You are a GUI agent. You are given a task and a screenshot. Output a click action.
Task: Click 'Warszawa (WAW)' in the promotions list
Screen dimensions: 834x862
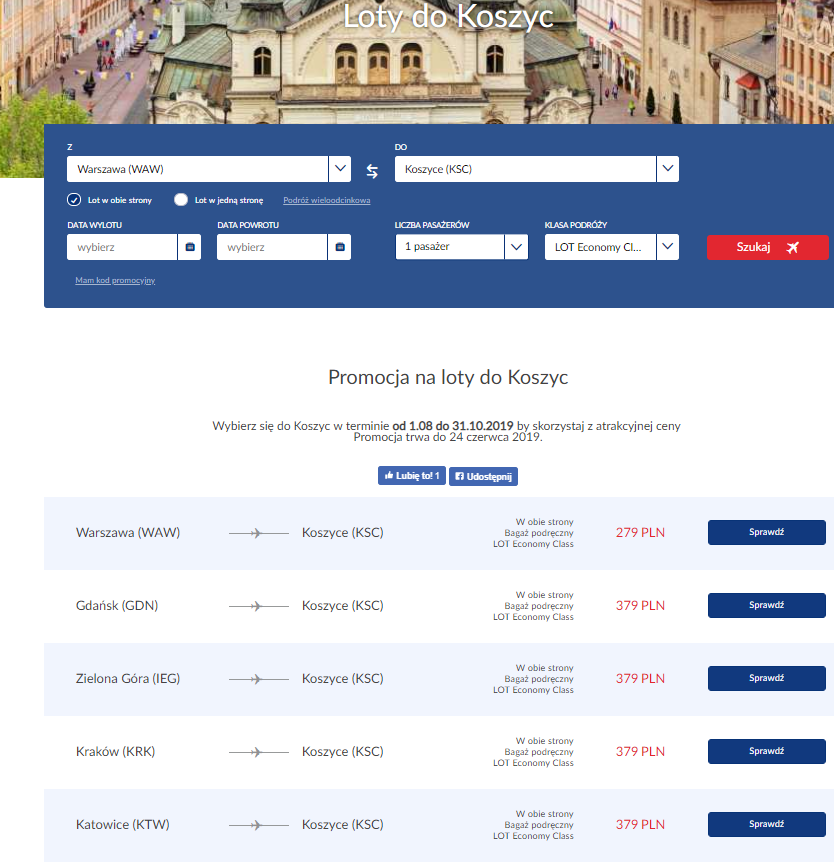coord(128,533)
